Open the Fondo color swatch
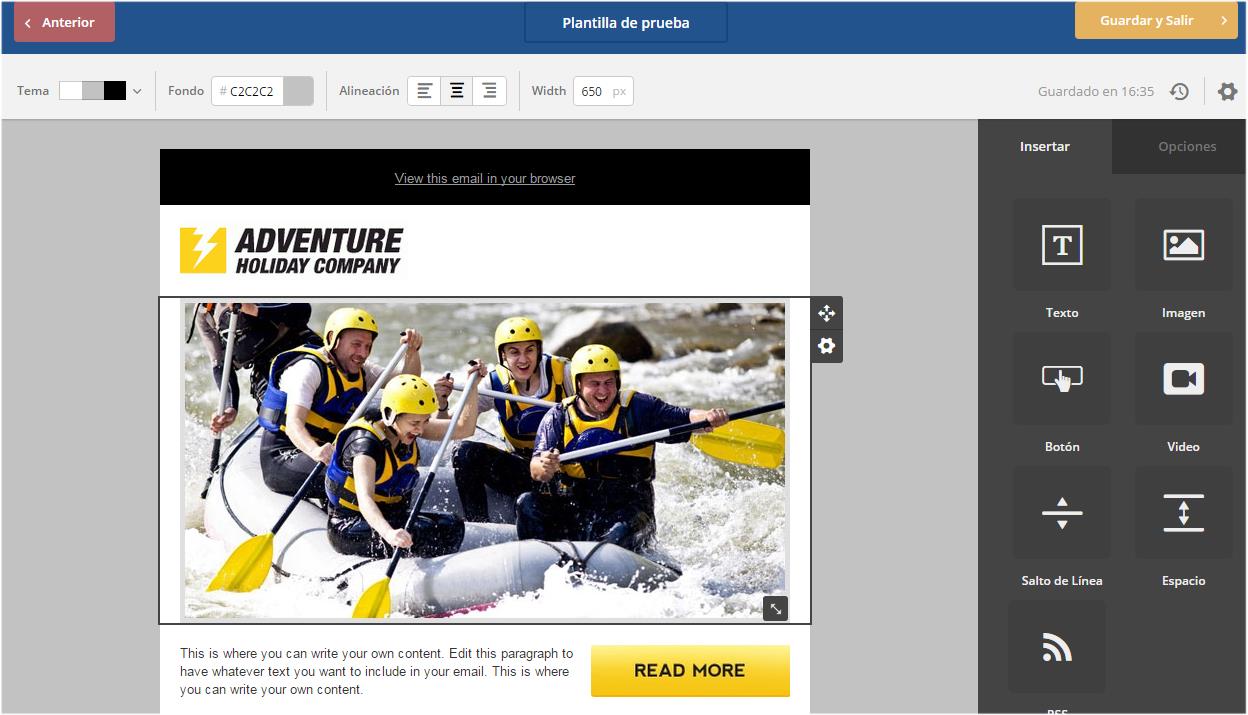The width and height of the screenshot is (1248, 715). pyautogui.click(x=298, y=91)
